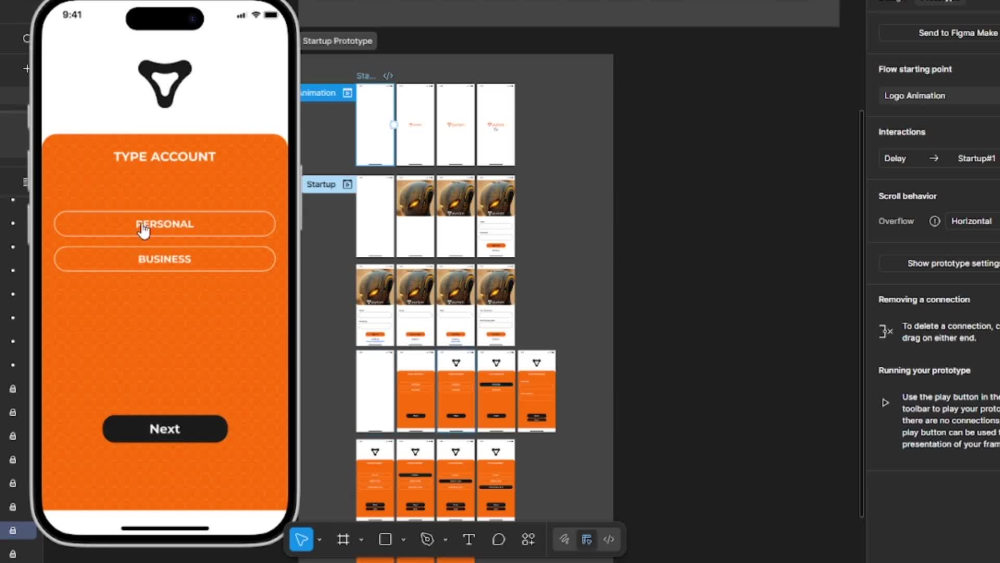Click the Logo Animation flow starting point field
Viewport: 1000px width, 563px height.
pyautogui.click(x=939, y=96)
